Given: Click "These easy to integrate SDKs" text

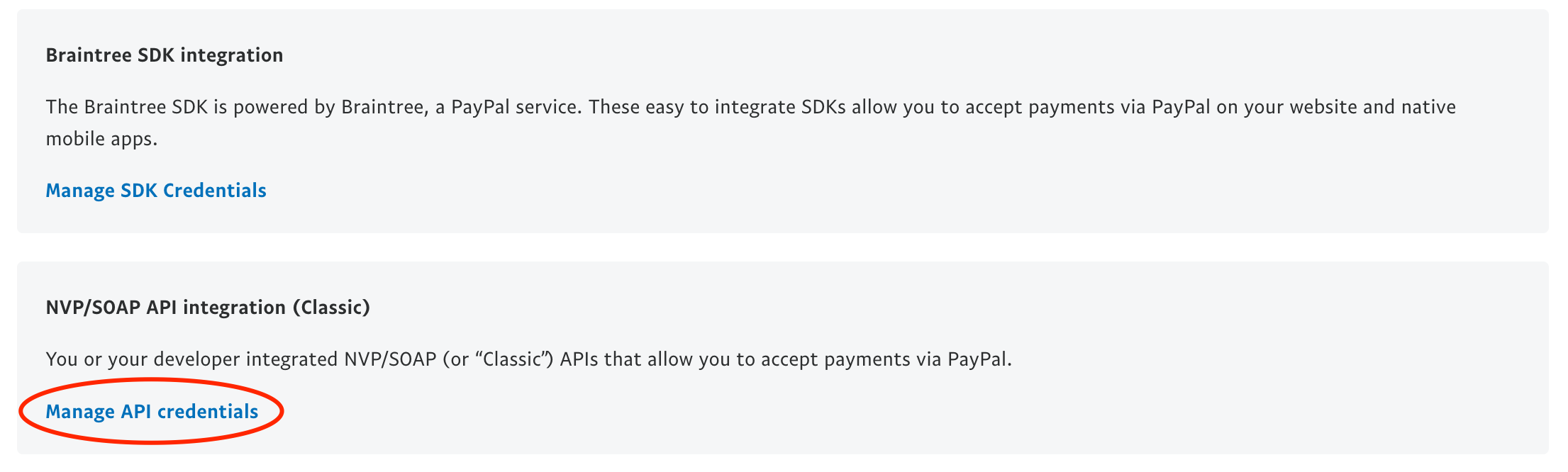Looking at the screenshot, I should click(717, 108).
